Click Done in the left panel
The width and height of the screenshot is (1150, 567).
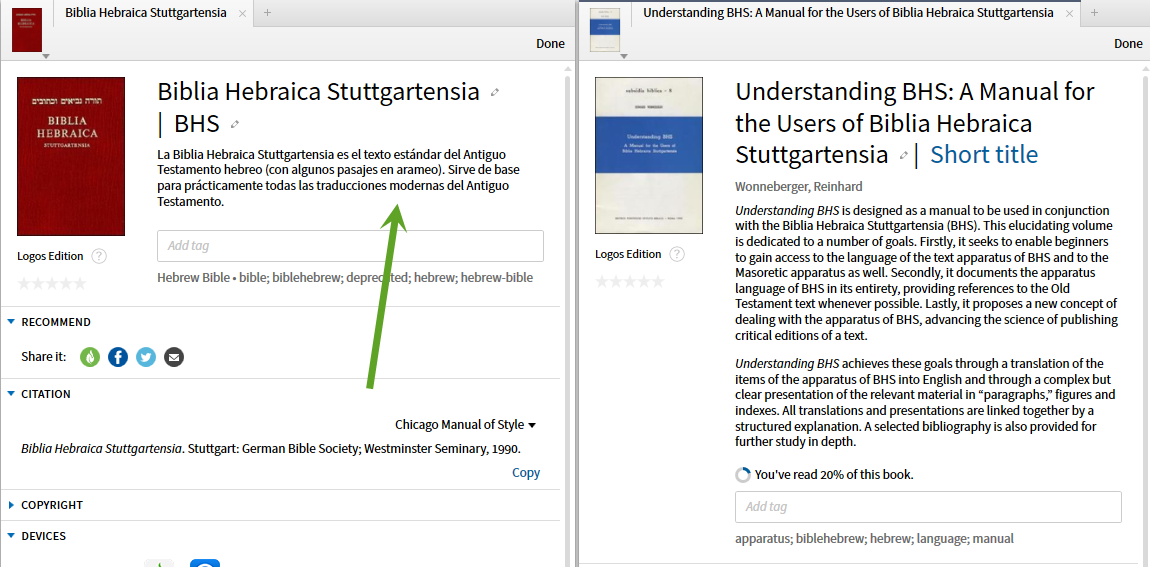coord(550,43)
